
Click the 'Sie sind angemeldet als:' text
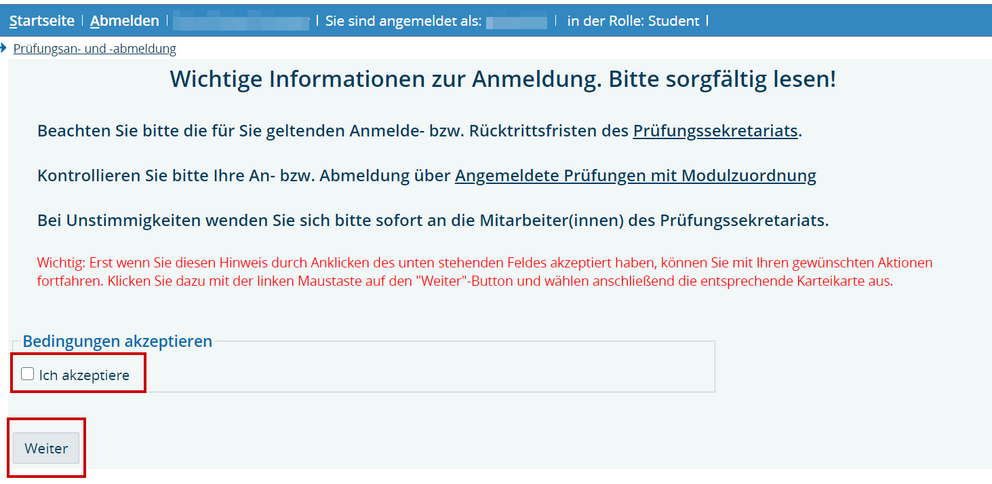point(403,20)
